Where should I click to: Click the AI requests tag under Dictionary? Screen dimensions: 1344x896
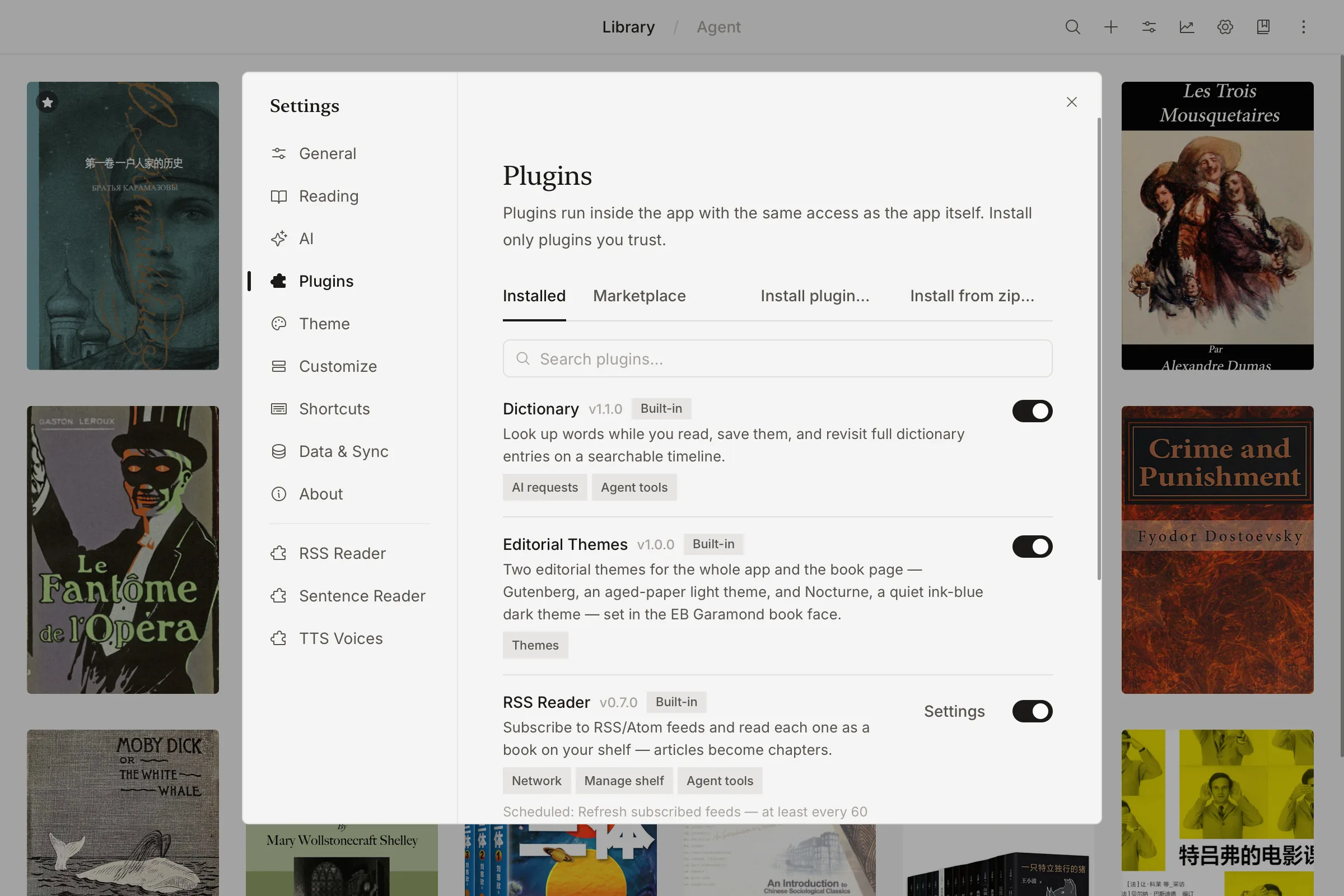coord(544,487)
